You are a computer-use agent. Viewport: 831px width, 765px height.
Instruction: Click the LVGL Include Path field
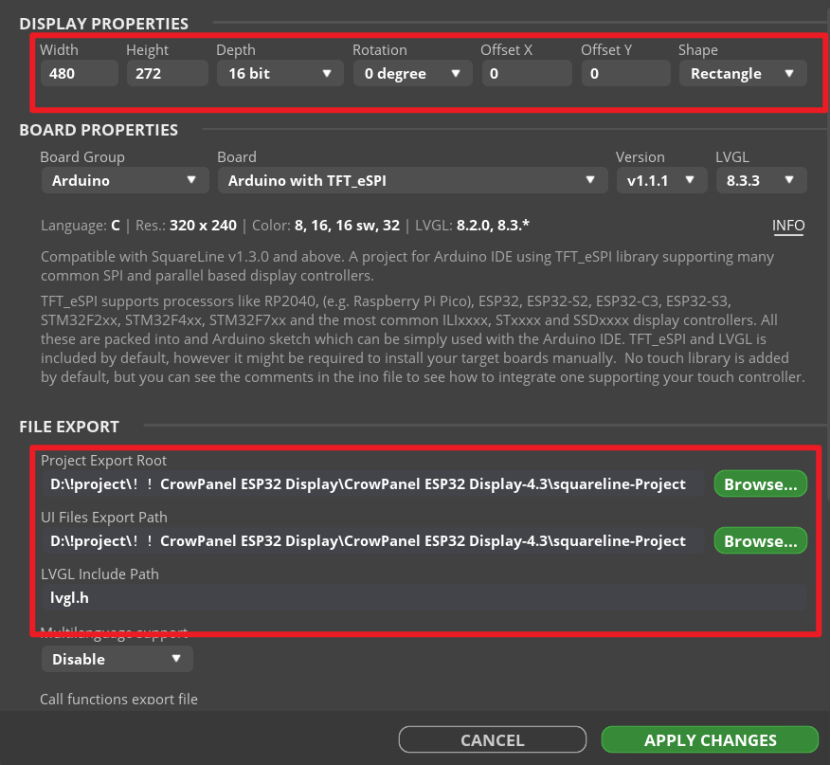(x=424, y=597)
